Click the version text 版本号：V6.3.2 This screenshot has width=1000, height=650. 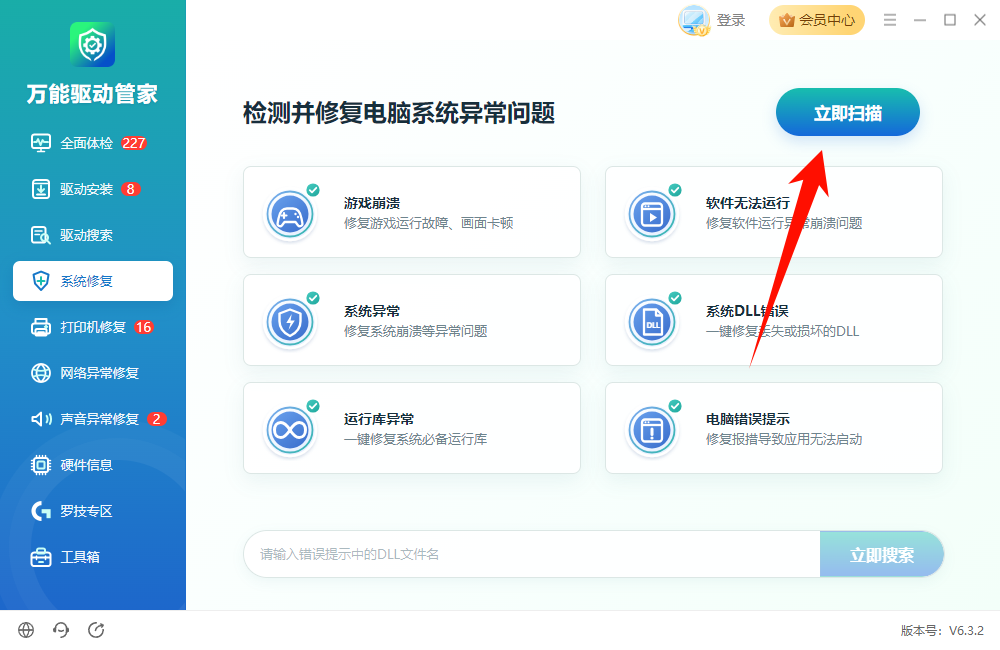point(942,630)
